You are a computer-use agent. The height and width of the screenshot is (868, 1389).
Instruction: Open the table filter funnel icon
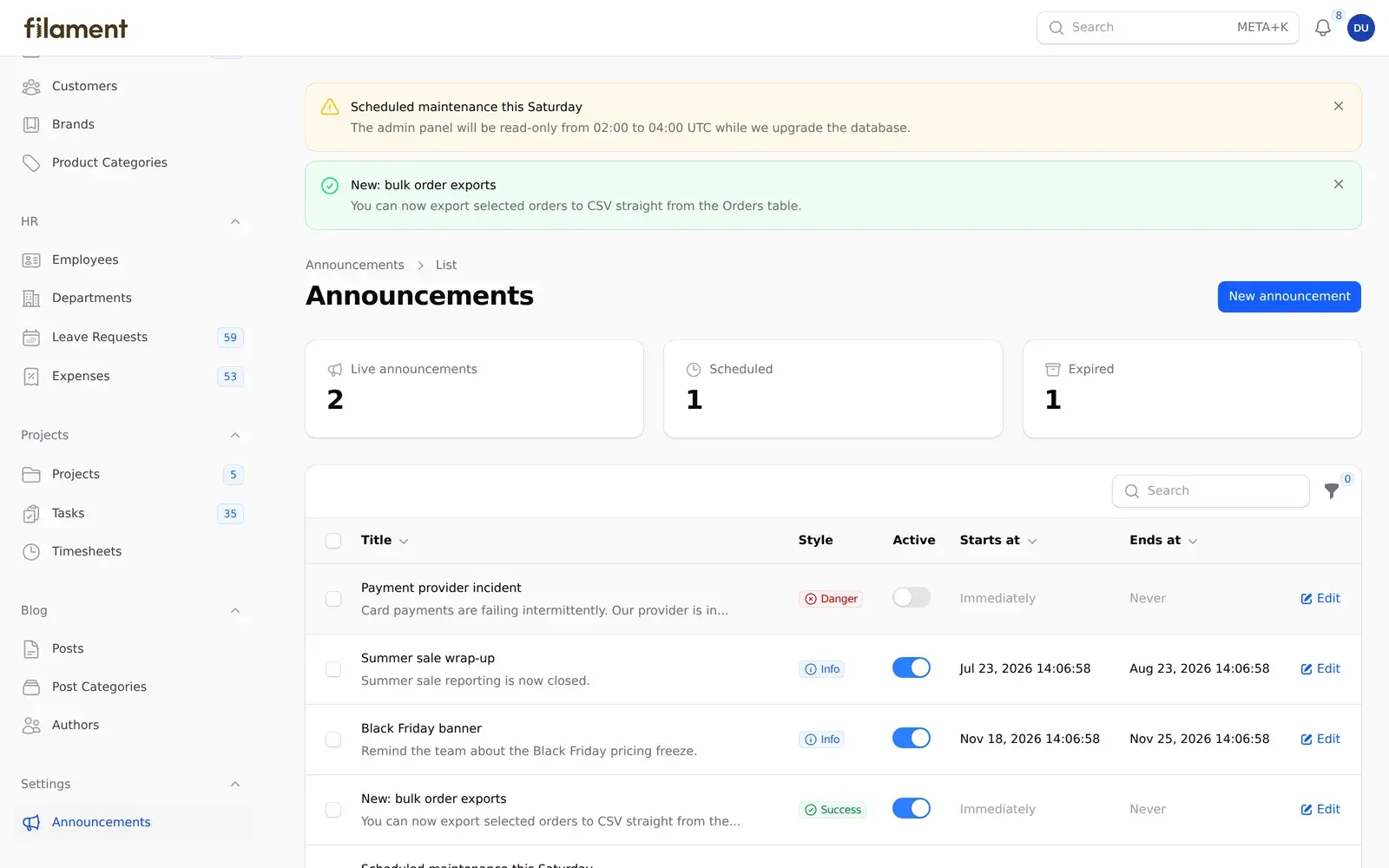1332,491
